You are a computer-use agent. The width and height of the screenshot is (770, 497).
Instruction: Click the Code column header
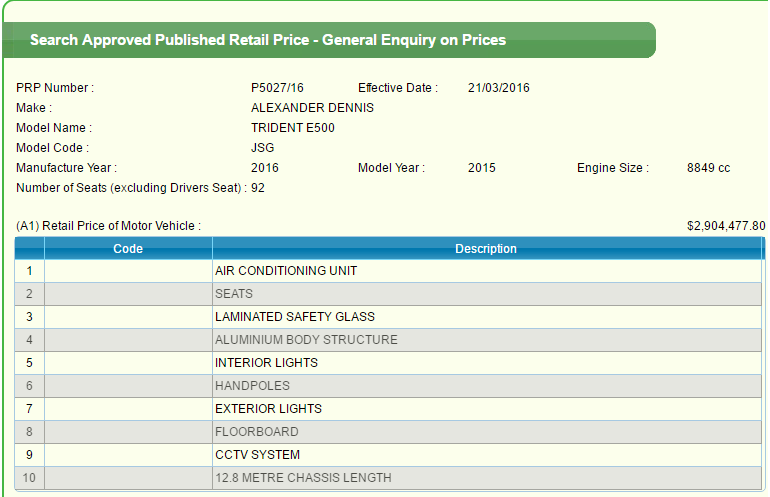[128, 249]
